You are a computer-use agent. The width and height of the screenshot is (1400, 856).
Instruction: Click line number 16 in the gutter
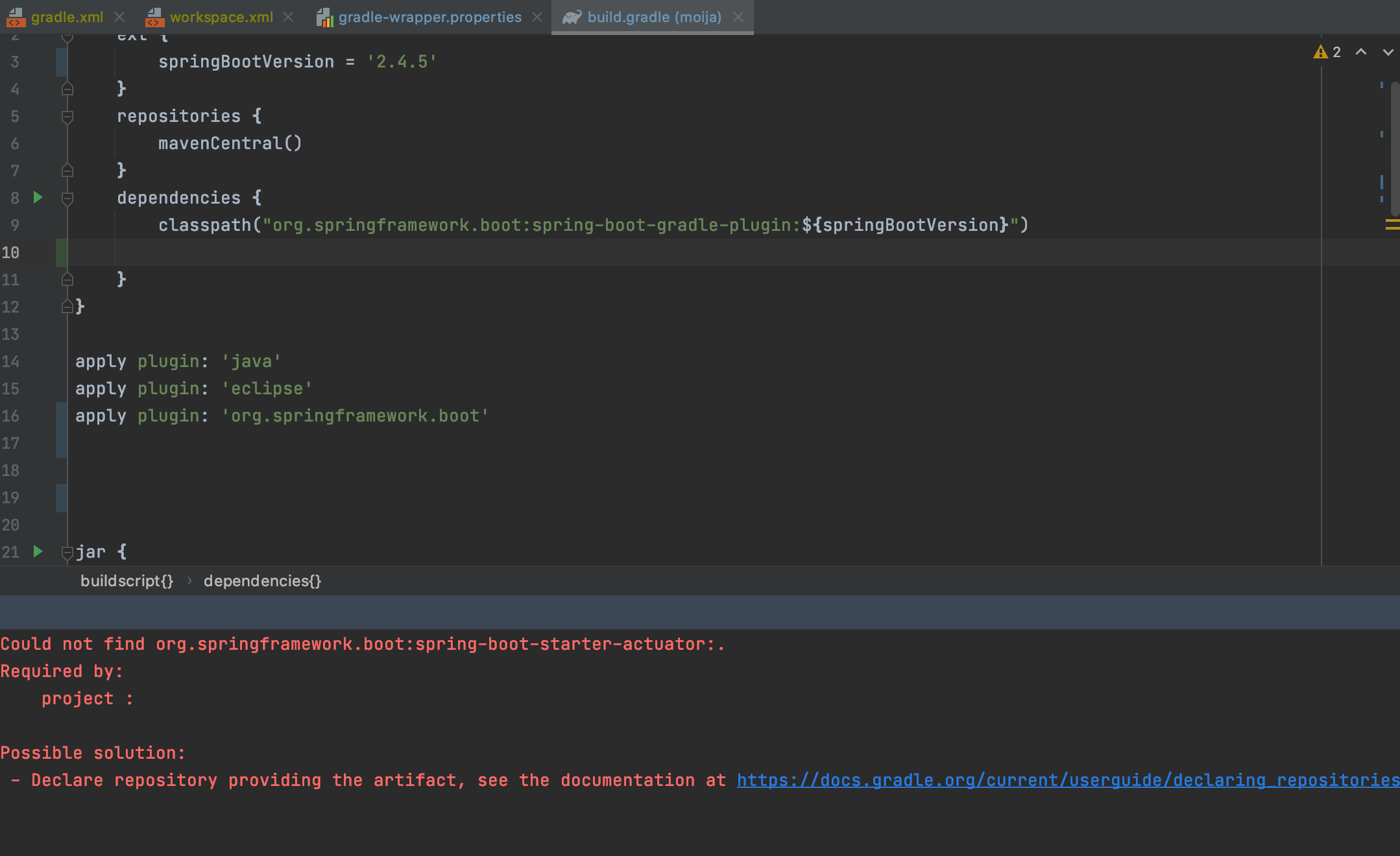[10, 416]
